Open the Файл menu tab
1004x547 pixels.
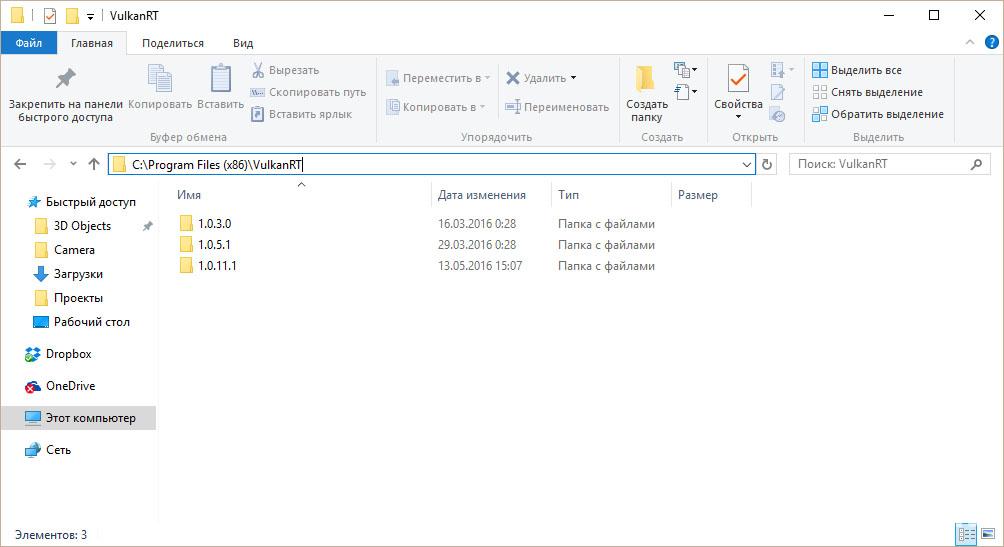tap(29, 43)
